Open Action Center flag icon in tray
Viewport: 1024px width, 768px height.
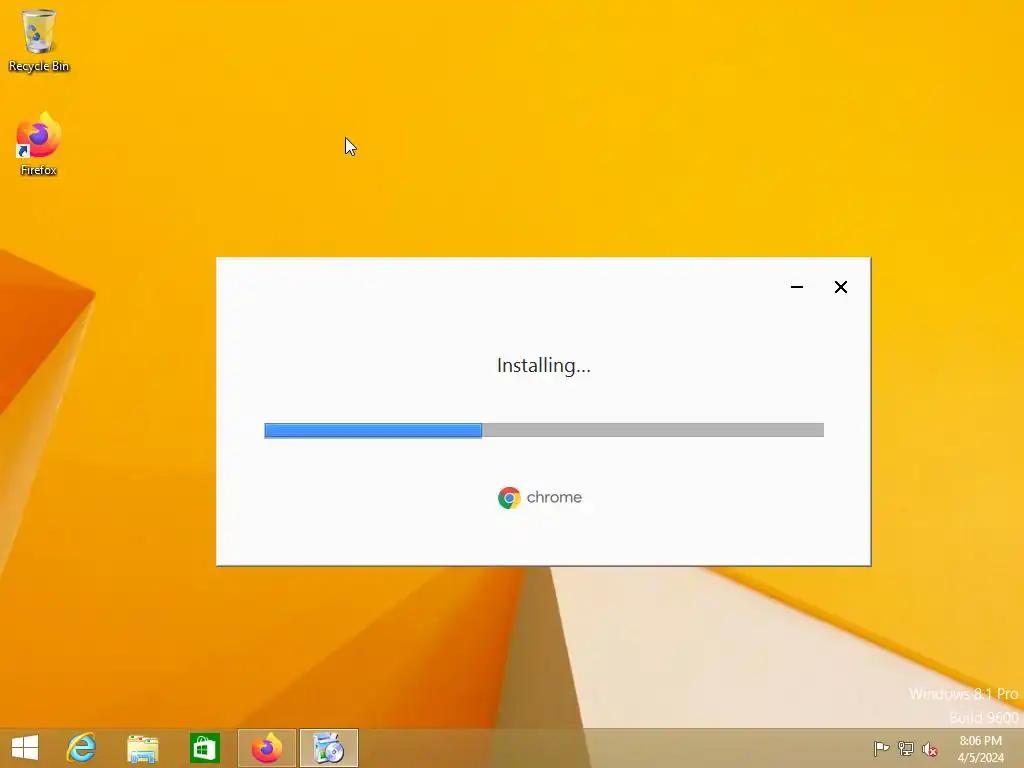(881, 748)
